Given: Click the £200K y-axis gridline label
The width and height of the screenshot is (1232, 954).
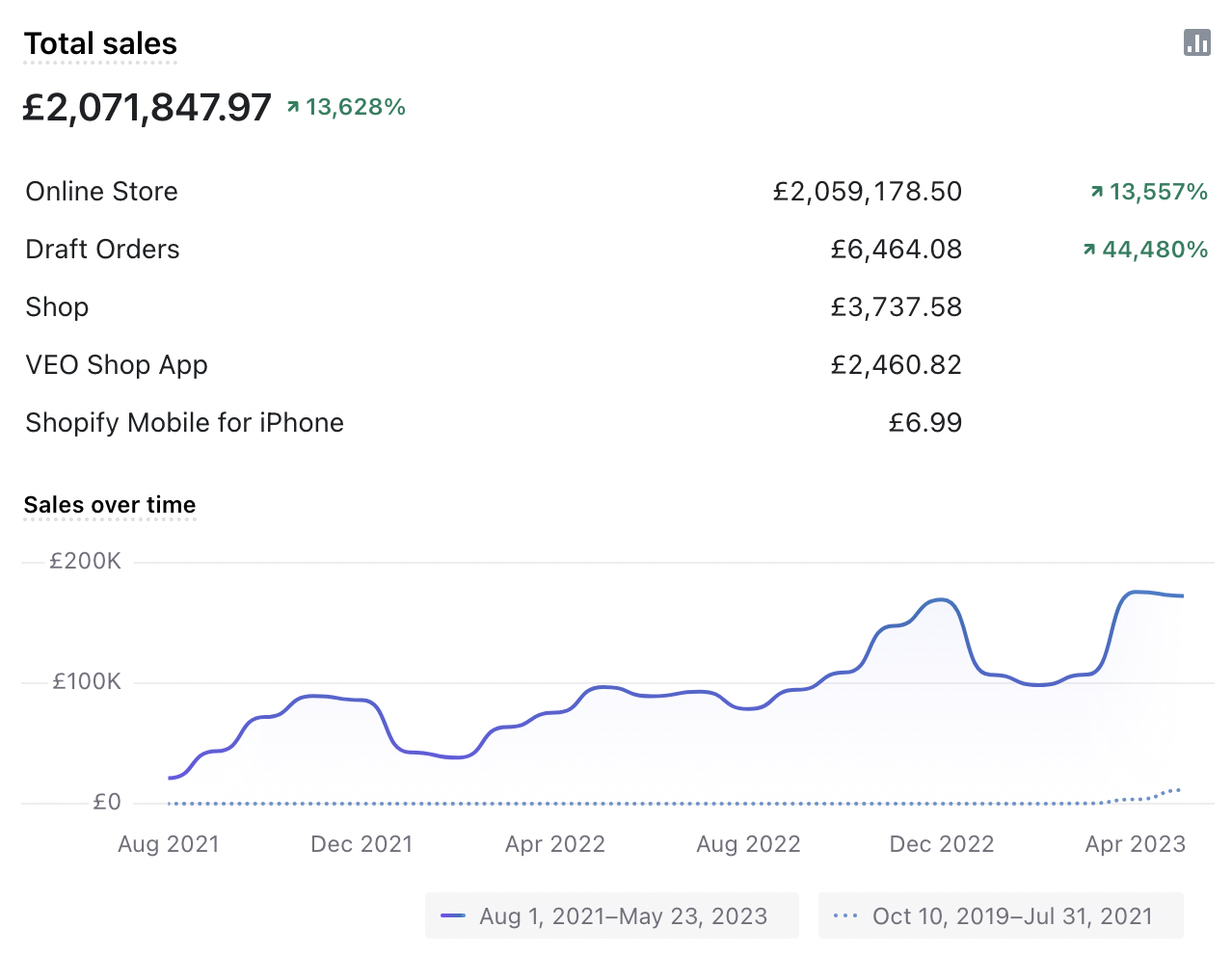Looking at the screenshot, I should pyautogui.click(x=86, y=562).
